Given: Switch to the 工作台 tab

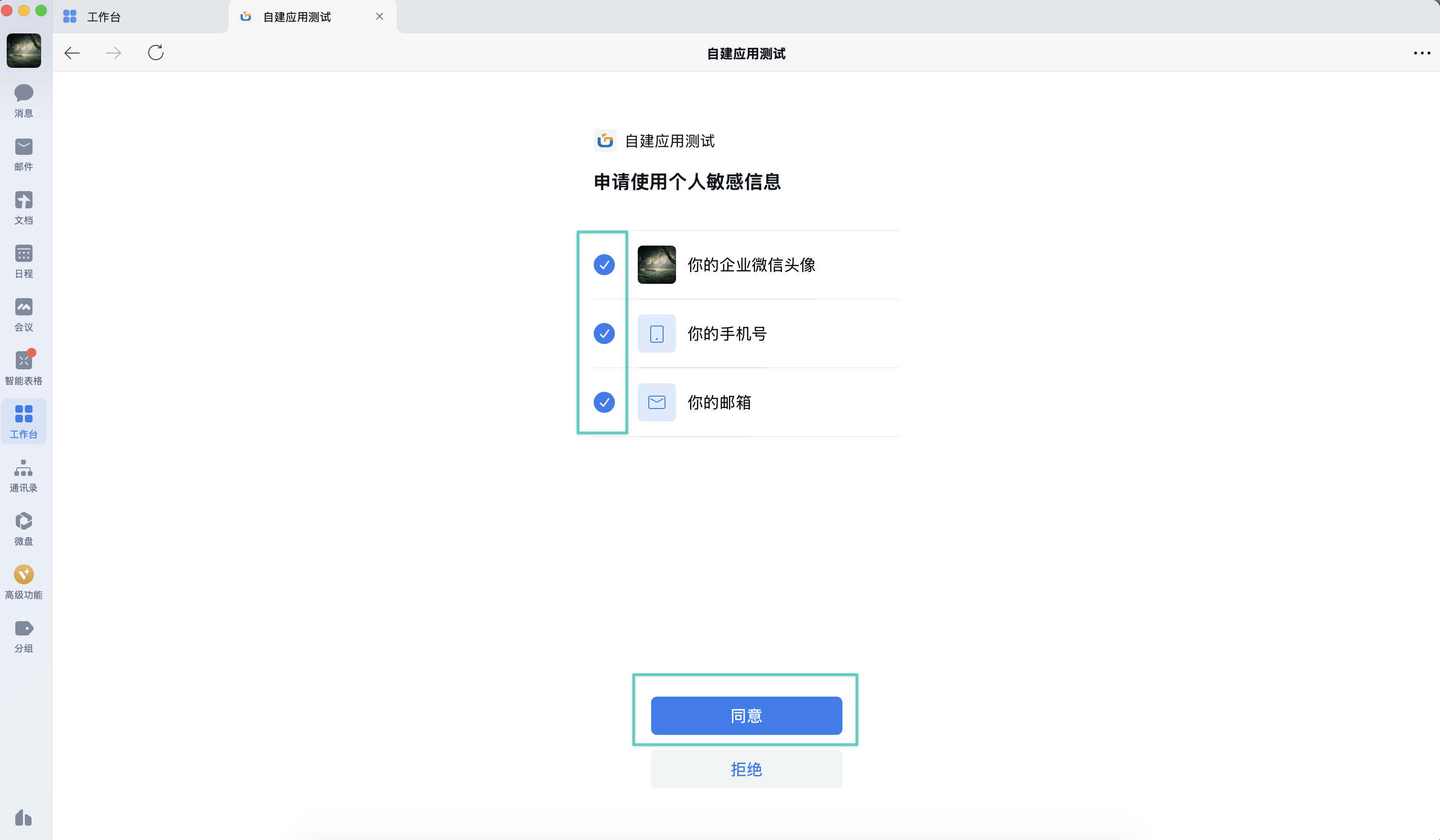Looking at the screenshot, I should 103,17.
